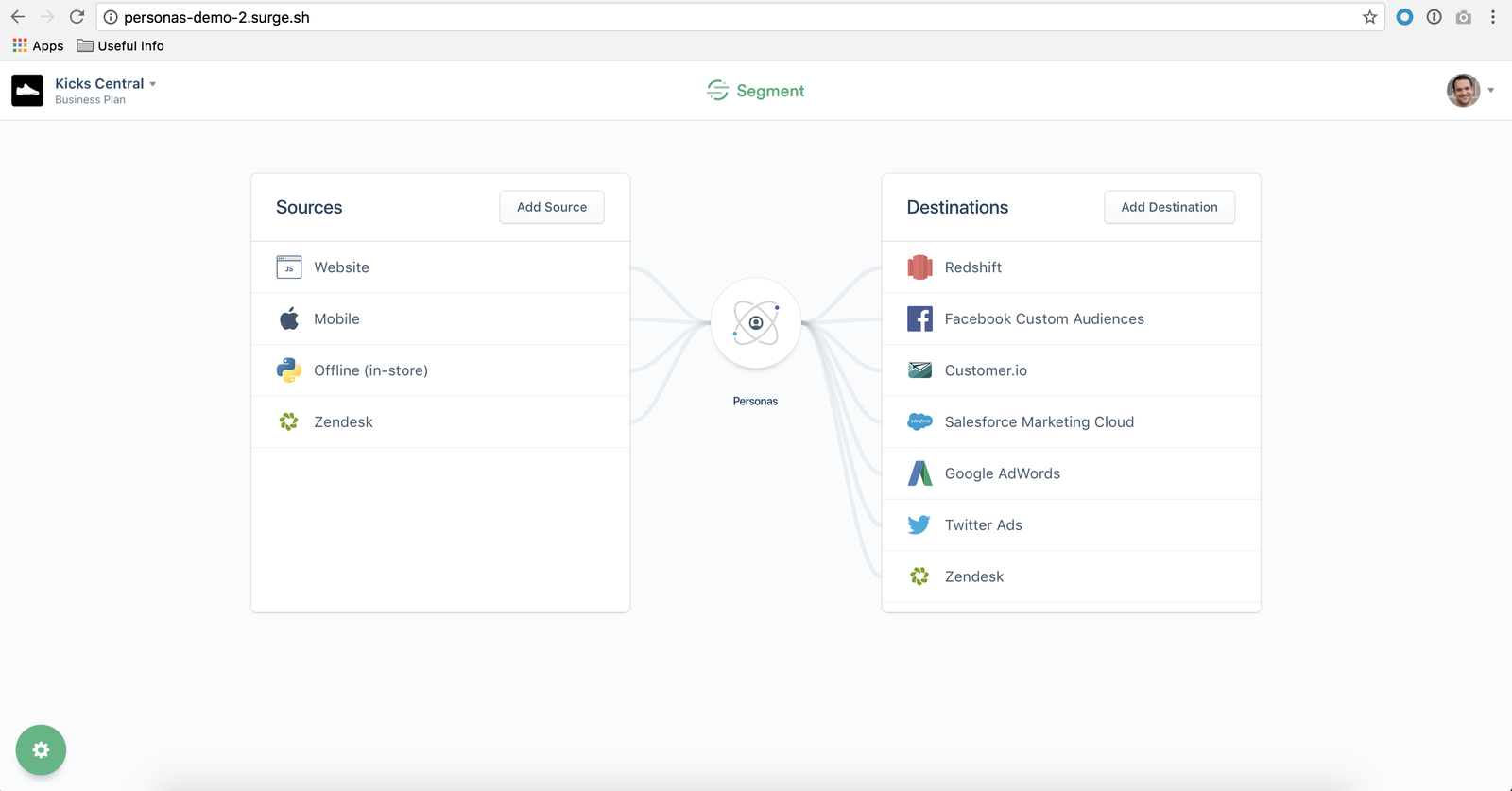Open the Customer.io destination
Viewport: 1512px width, 791px height.
[1072, 370]
